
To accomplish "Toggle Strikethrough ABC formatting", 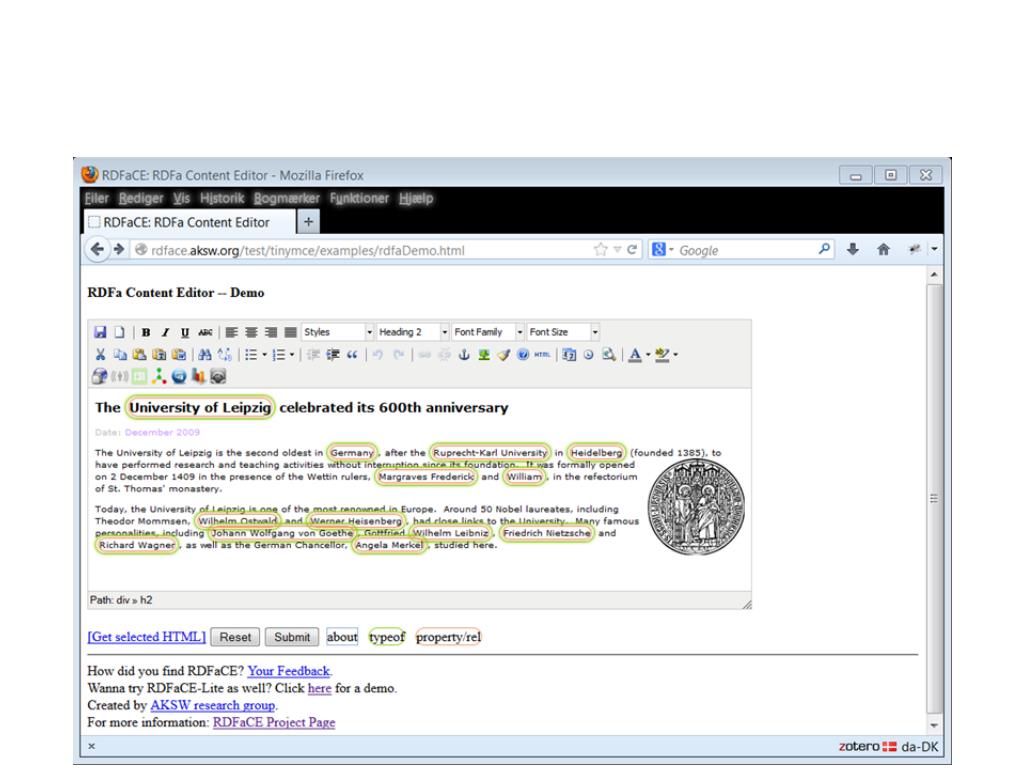I will point(205,332).
